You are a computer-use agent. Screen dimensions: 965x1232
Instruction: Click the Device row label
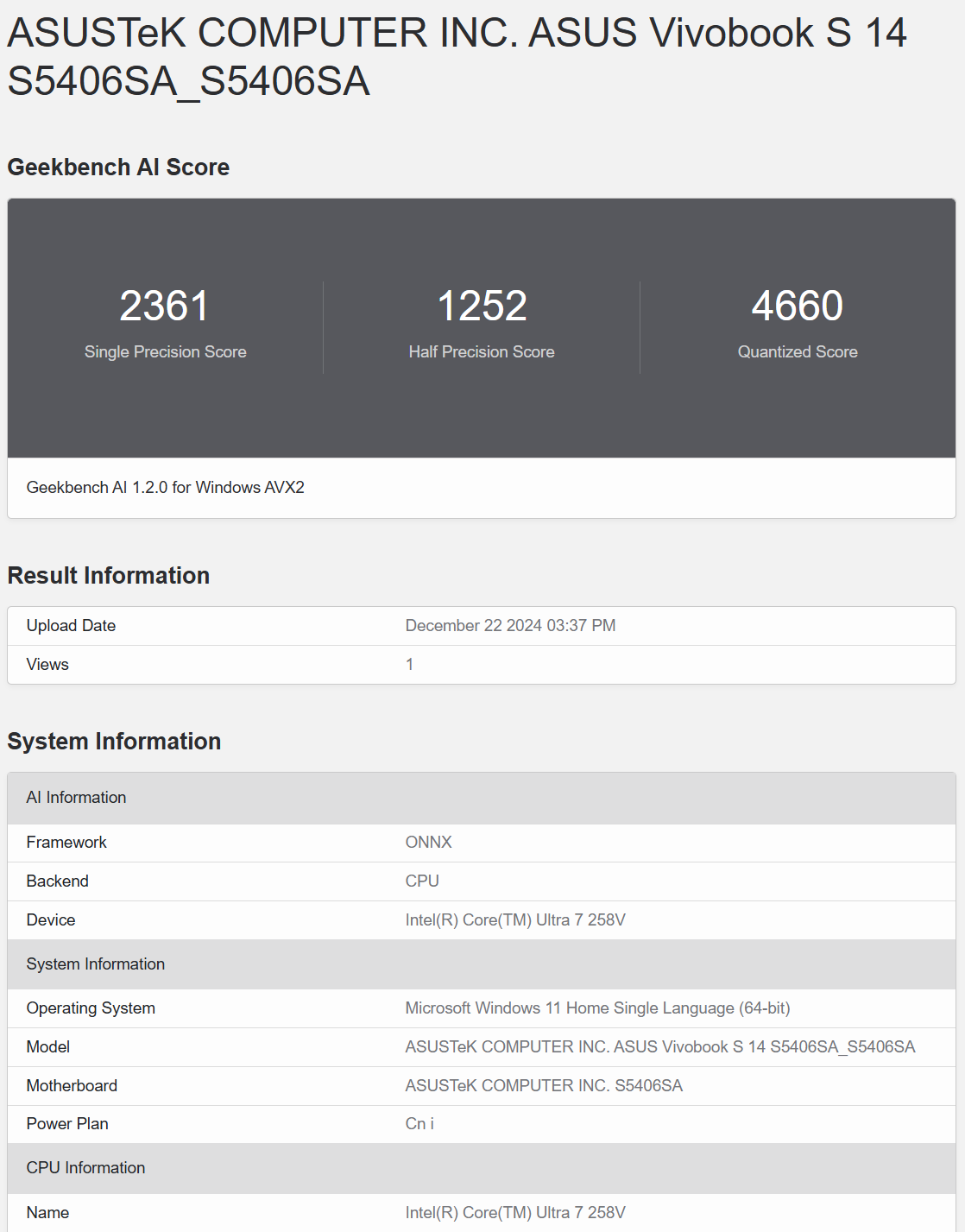tap(51, 919)
